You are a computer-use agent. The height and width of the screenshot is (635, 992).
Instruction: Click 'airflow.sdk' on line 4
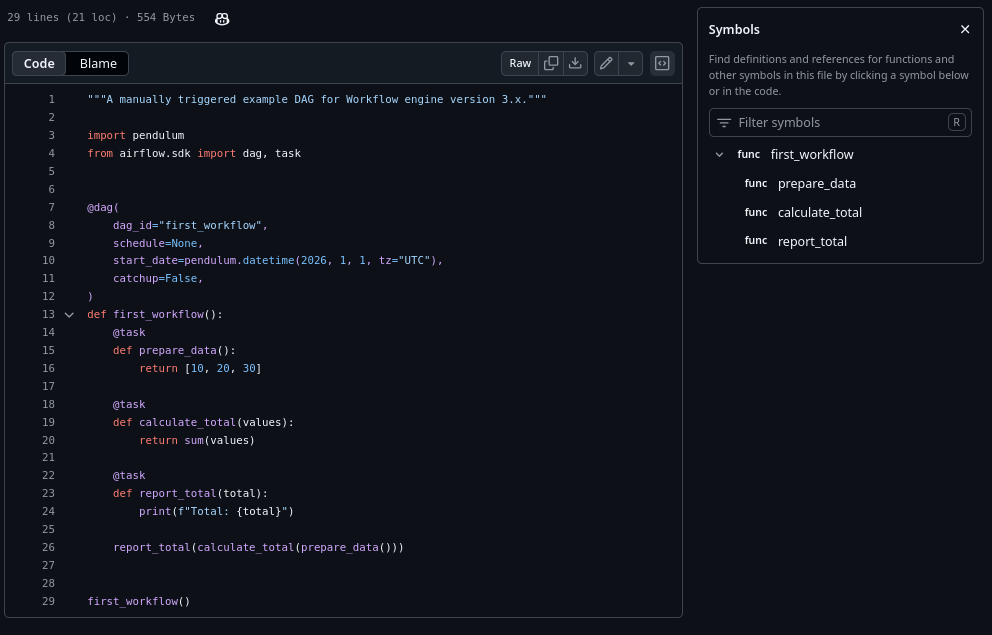tap(155, 153)
